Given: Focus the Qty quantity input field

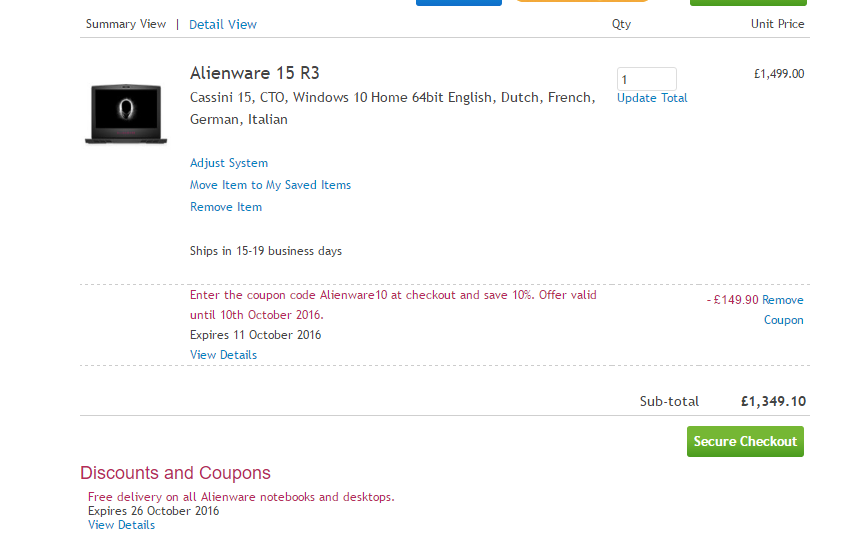Looking at the screenshot, I should pos(646,79).
